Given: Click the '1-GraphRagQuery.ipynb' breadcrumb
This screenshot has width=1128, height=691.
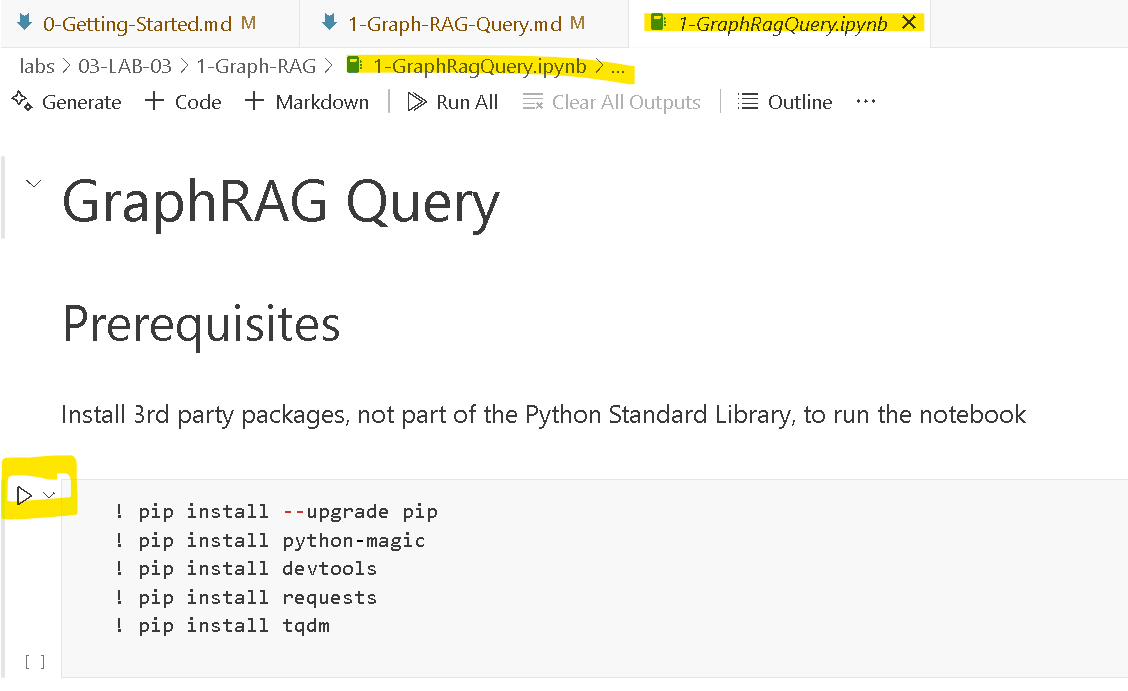Looking at the screenshot, I should [x=480, y=66].
